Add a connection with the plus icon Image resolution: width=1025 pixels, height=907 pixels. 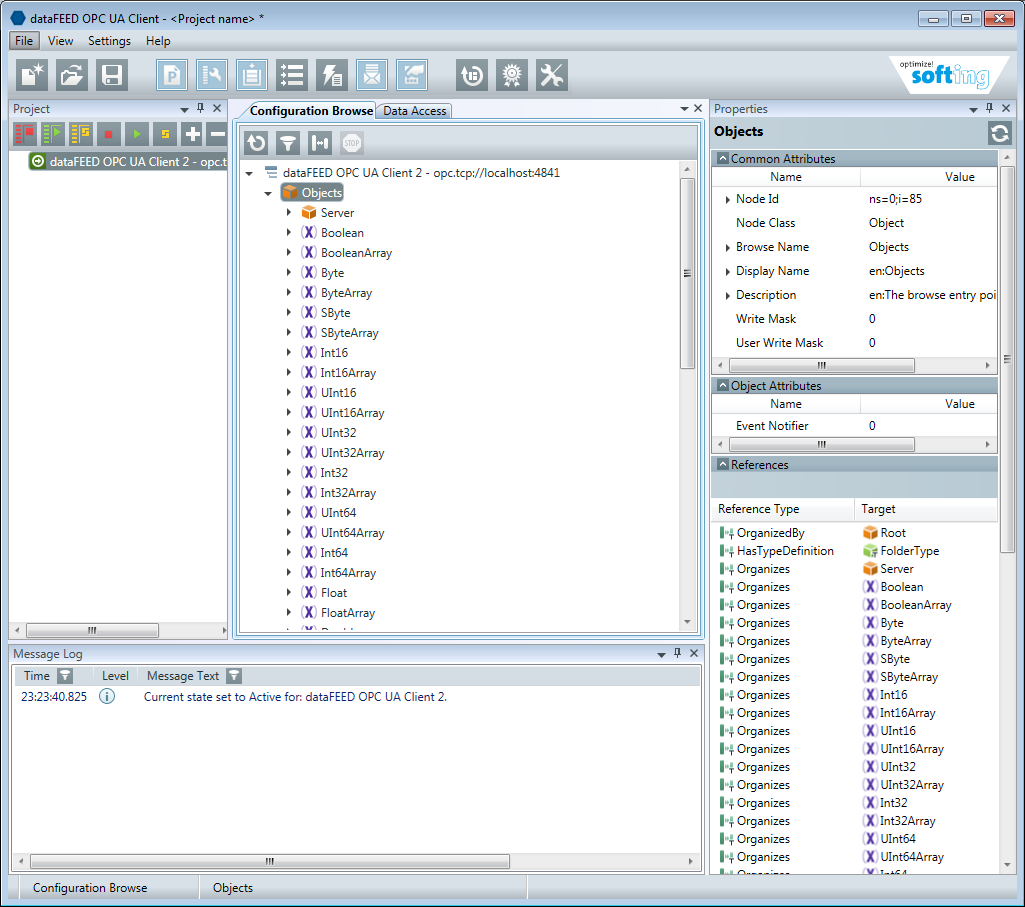192,134
